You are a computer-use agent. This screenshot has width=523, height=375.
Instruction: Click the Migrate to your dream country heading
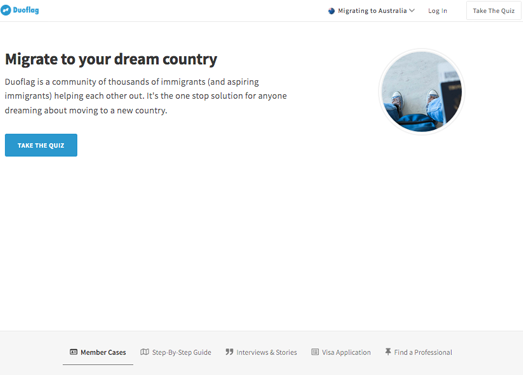tap(111, 59)
